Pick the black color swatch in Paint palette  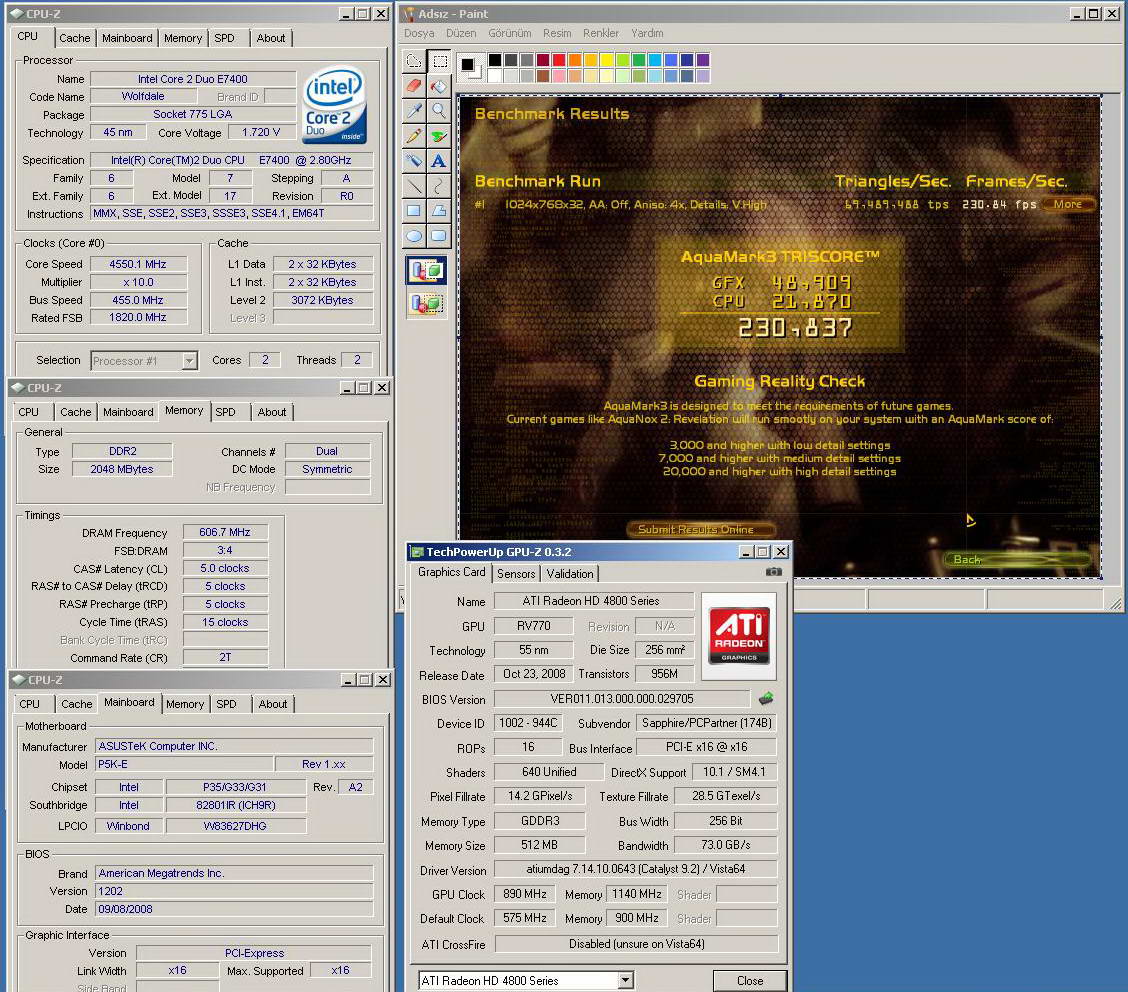tap(495, 60)
